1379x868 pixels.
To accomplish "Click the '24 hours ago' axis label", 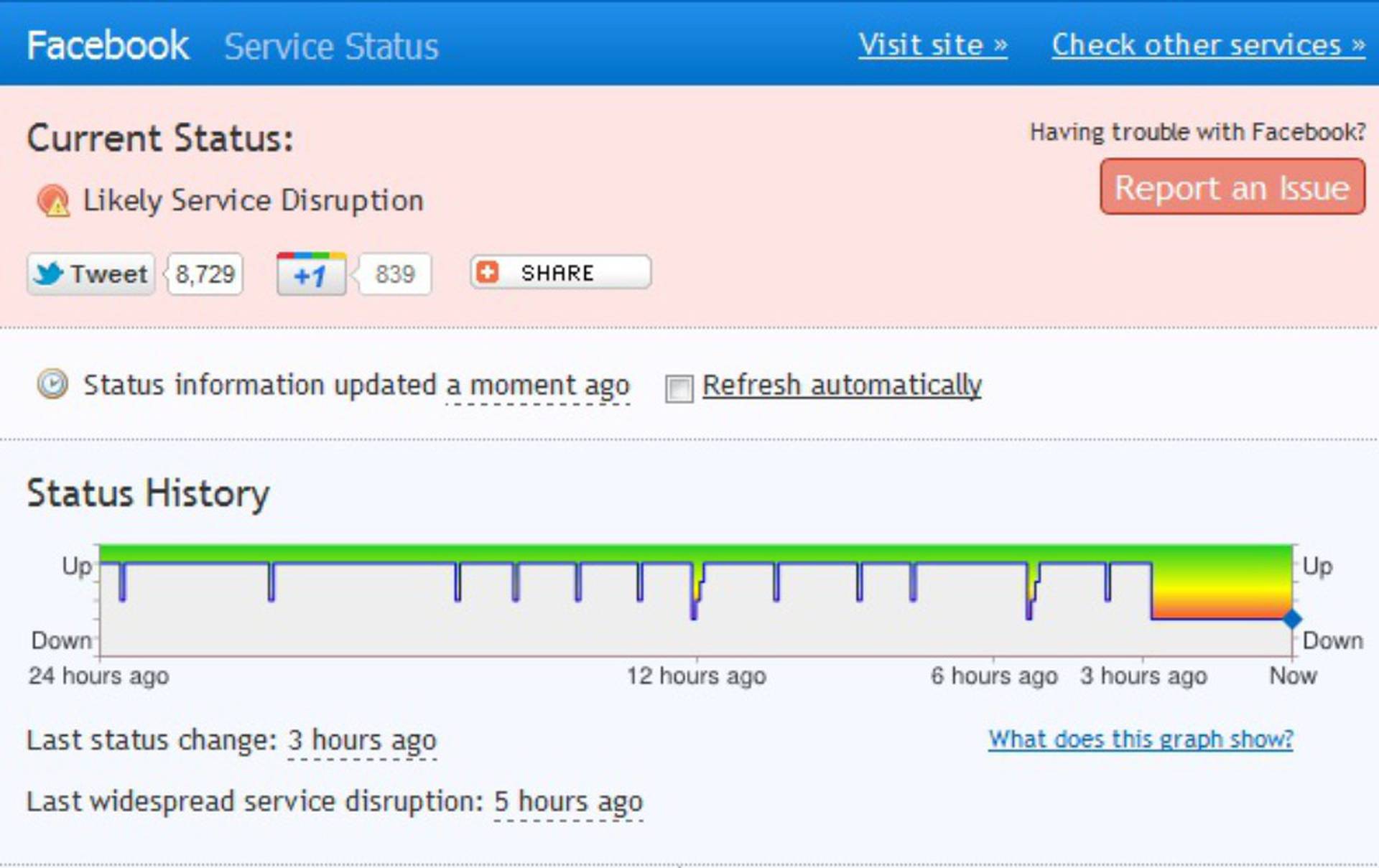I will tap(98, 676).
